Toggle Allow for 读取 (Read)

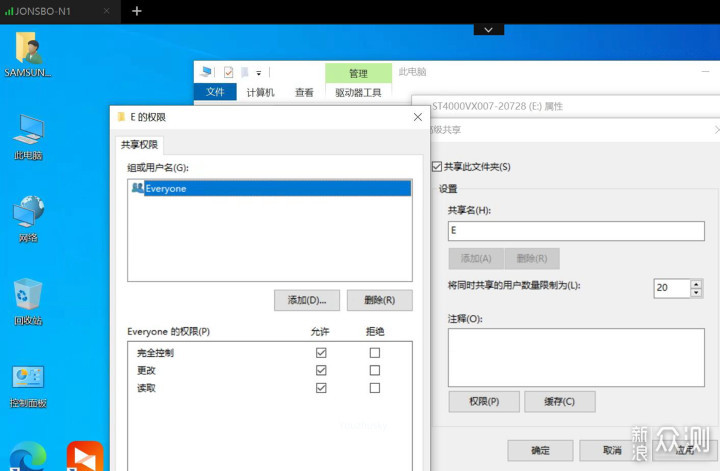click(321, 388)
